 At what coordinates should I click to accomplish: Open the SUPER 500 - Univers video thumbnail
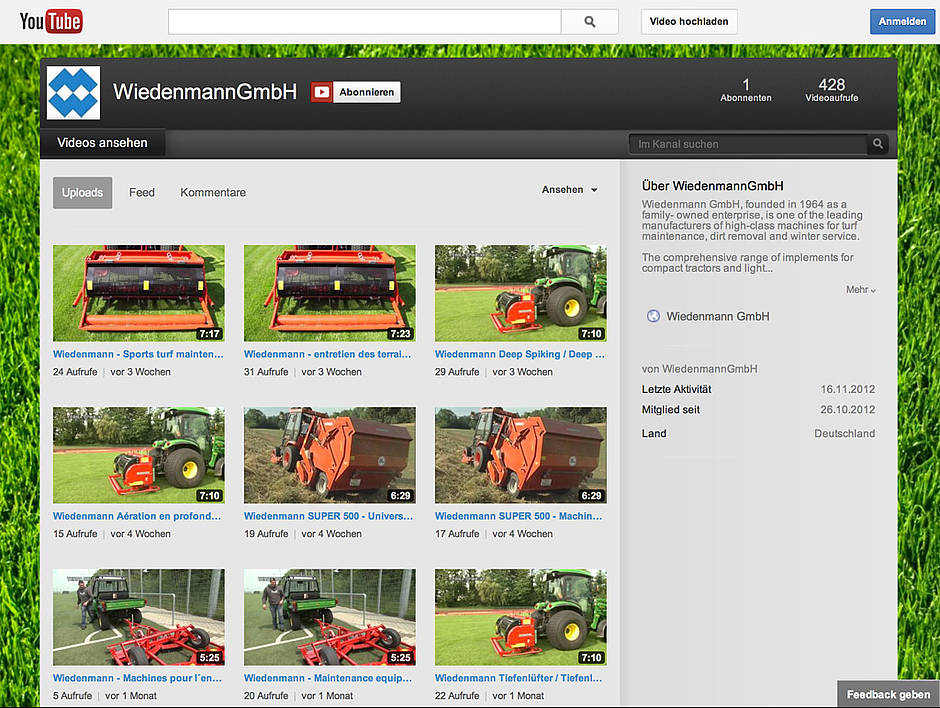(x=329, y=455)
